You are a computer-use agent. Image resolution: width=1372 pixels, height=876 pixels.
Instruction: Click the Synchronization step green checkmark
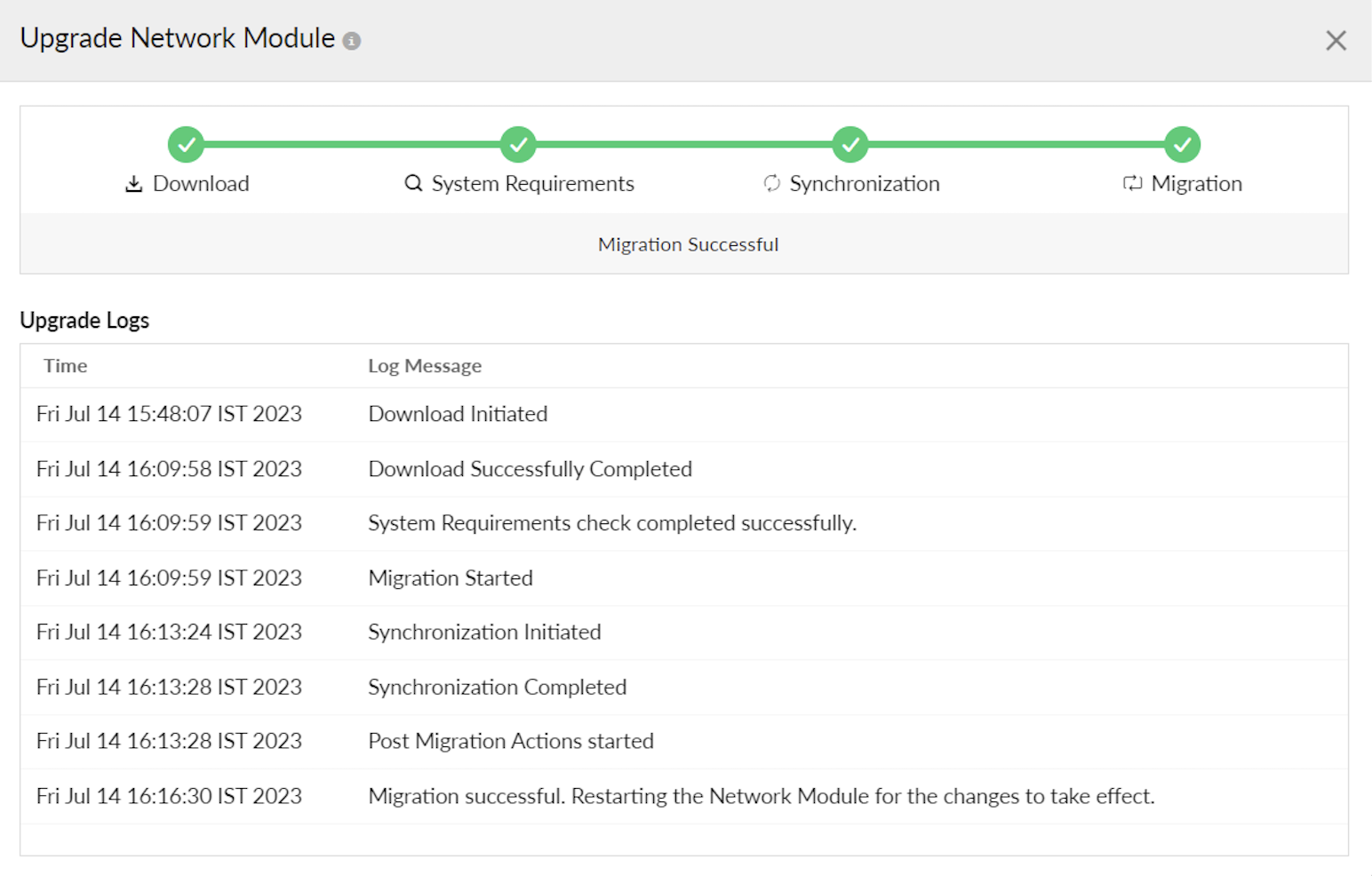click(x=850, y=144)
